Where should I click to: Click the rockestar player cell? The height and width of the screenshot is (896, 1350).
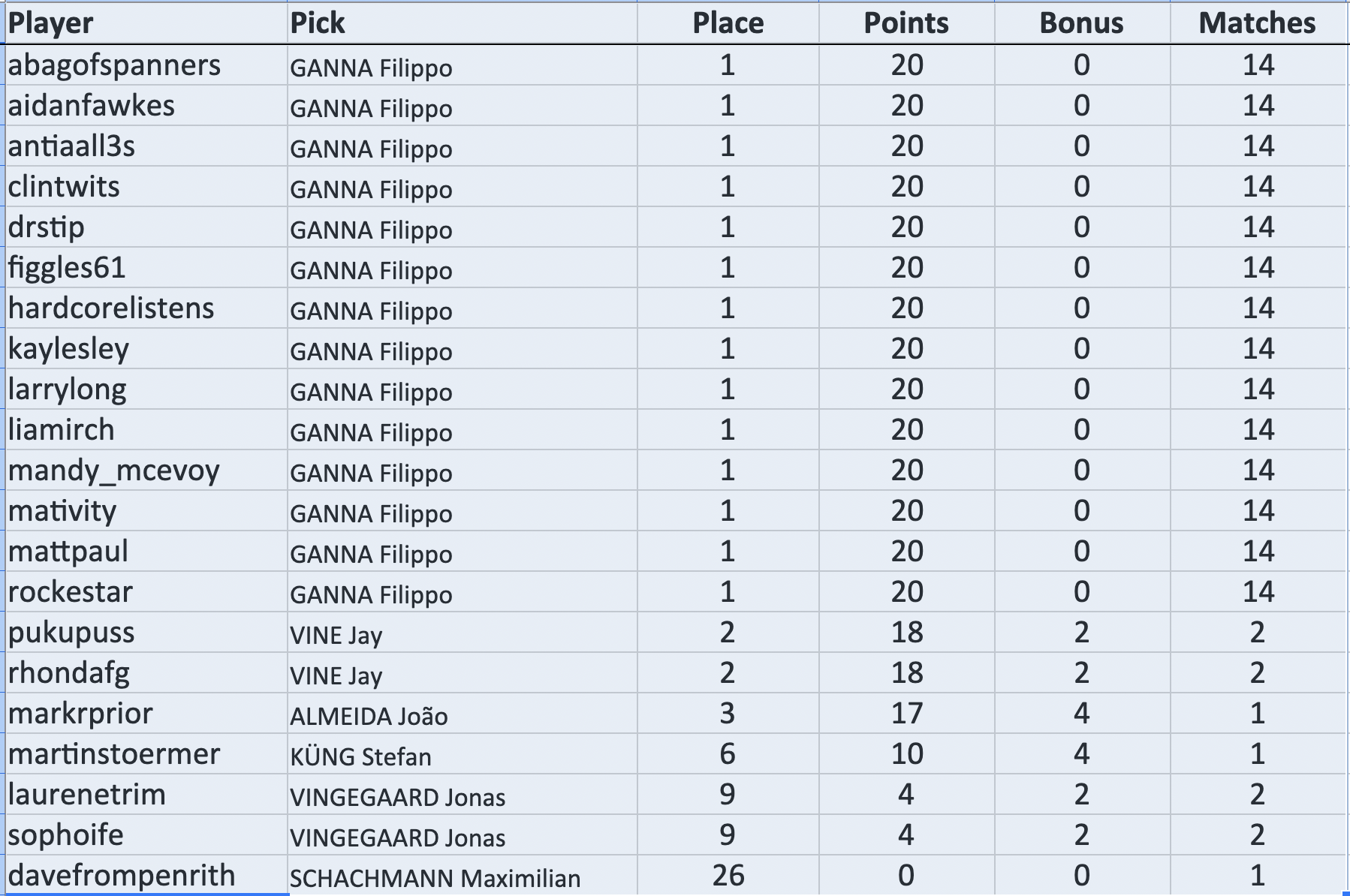71,592
